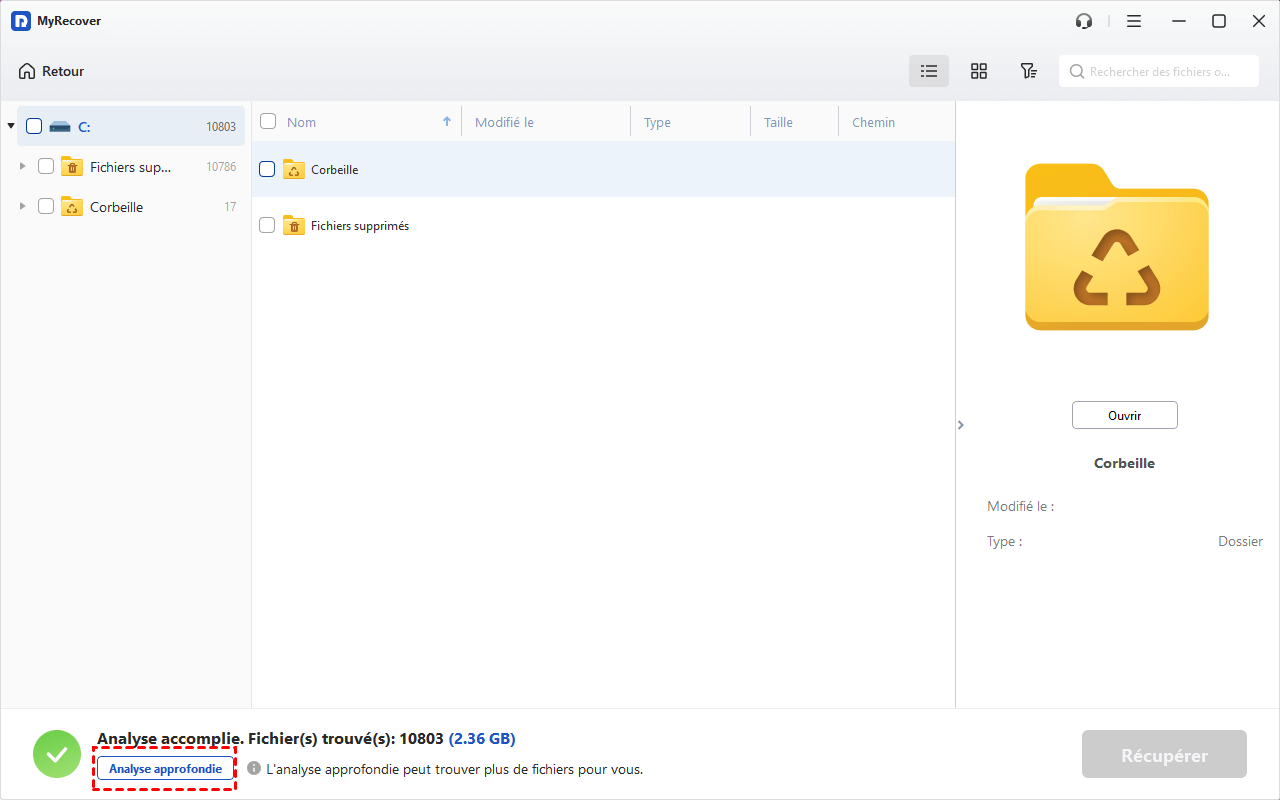Switch to grid thumbnail view
Image resolution: width=1280 pixels, height=800 pixels.
[x=979, y=71]
